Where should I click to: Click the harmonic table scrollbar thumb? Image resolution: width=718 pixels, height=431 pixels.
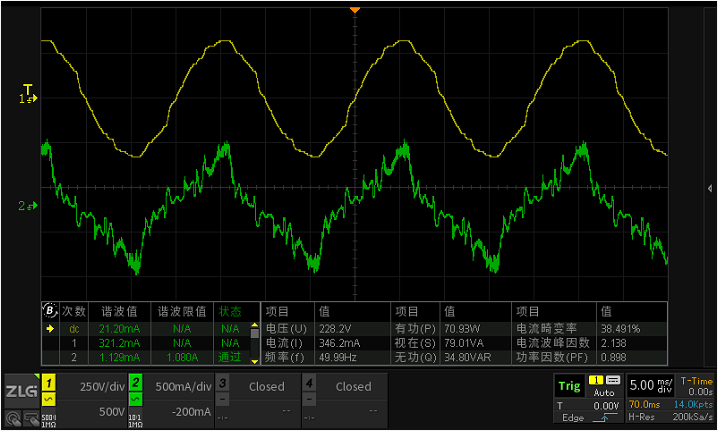coord(255,334)
